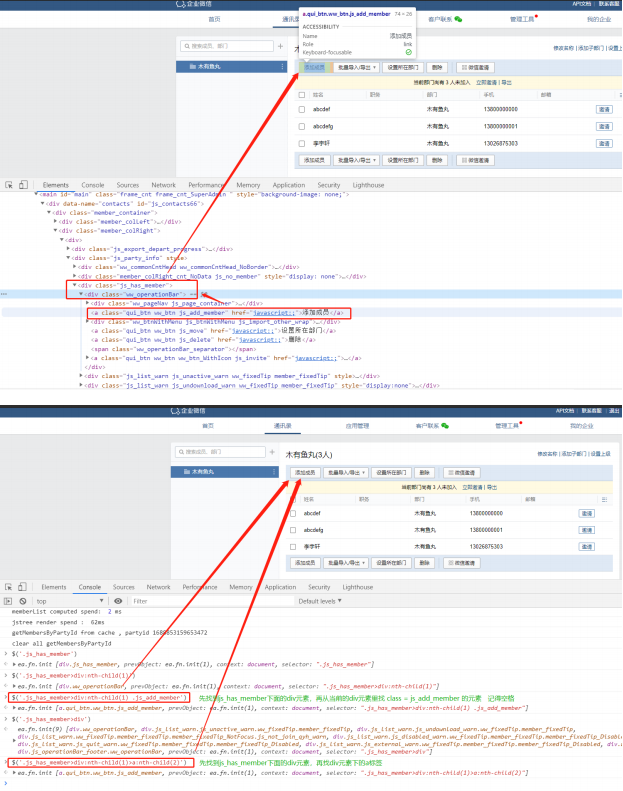Expand the ww_btnWithMenu js_import_other_wrap node

click(x=87, y=321)
